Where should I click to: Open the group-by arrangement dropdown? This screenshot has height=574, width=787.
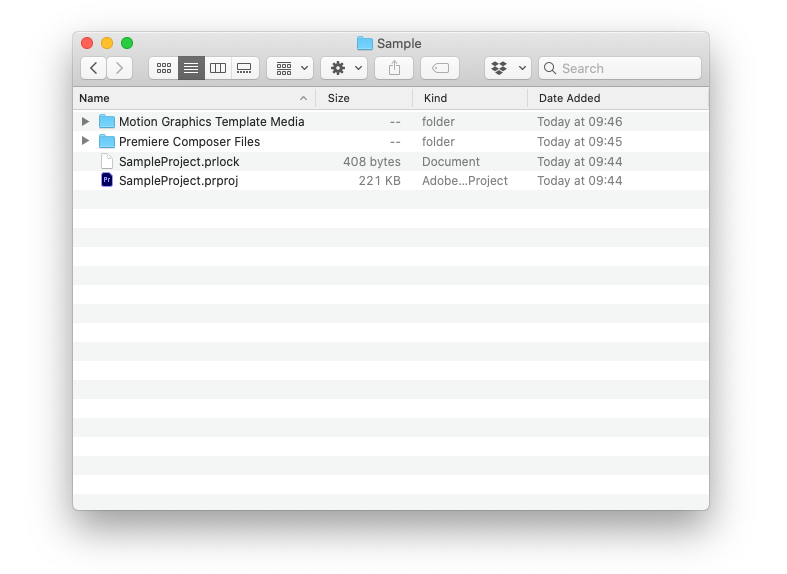click(290, 68)
